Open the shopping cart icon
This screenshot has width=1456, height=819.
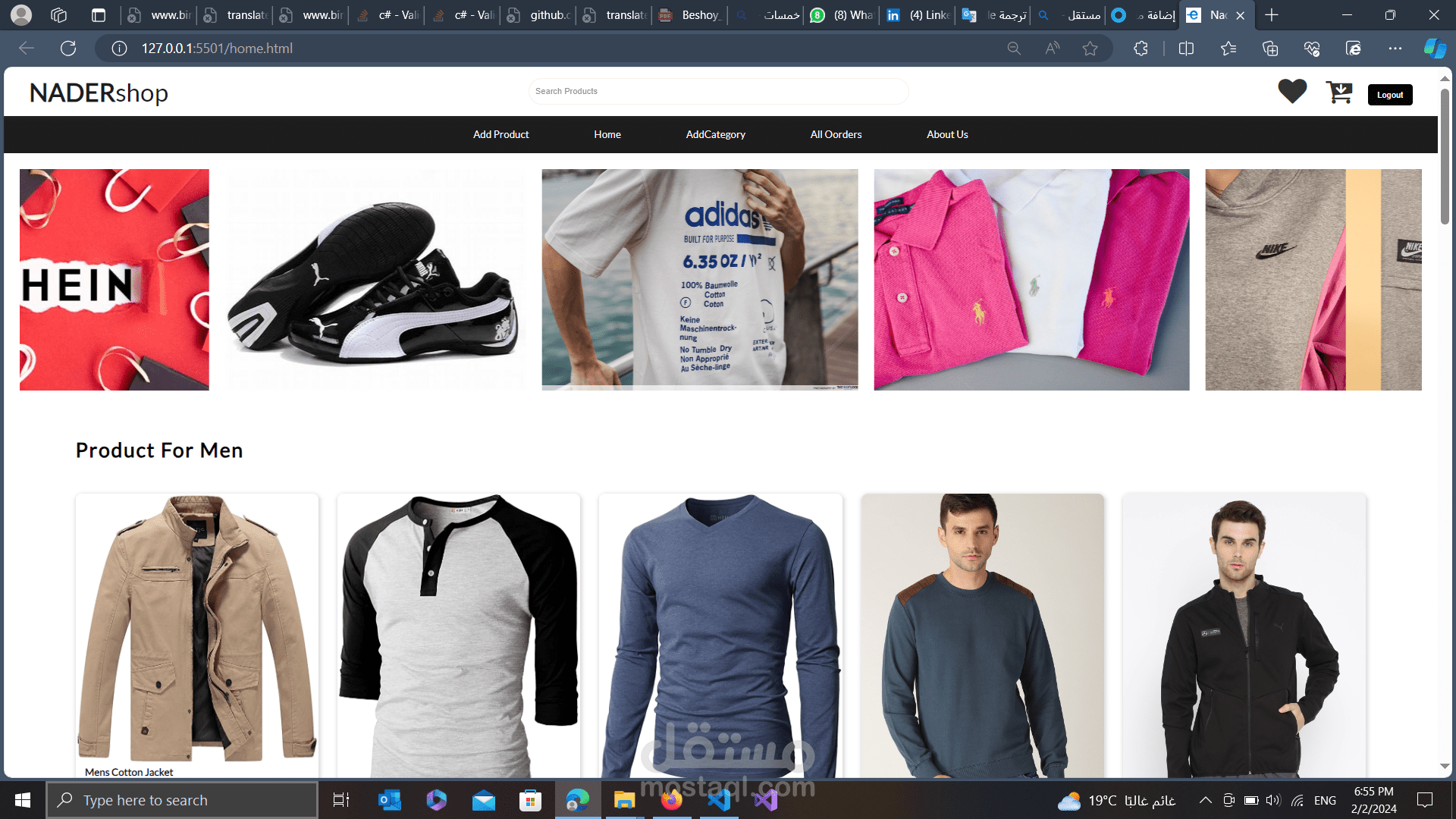pyautogui.click(x=1339, y=91)
